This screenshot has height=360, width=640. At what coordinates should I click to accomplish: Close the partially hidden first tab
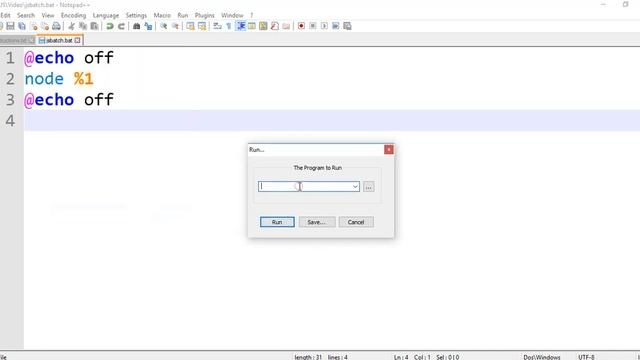(x=31, y=40)
